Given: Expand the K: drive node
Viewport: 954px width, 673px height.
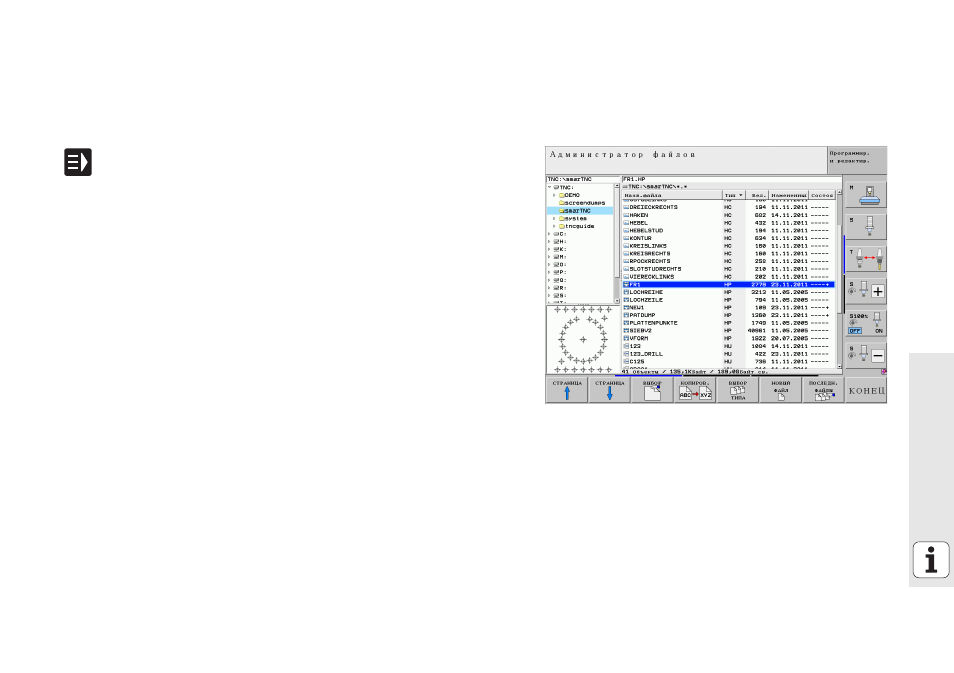Looking at the screenshot, I should [549, 249].
